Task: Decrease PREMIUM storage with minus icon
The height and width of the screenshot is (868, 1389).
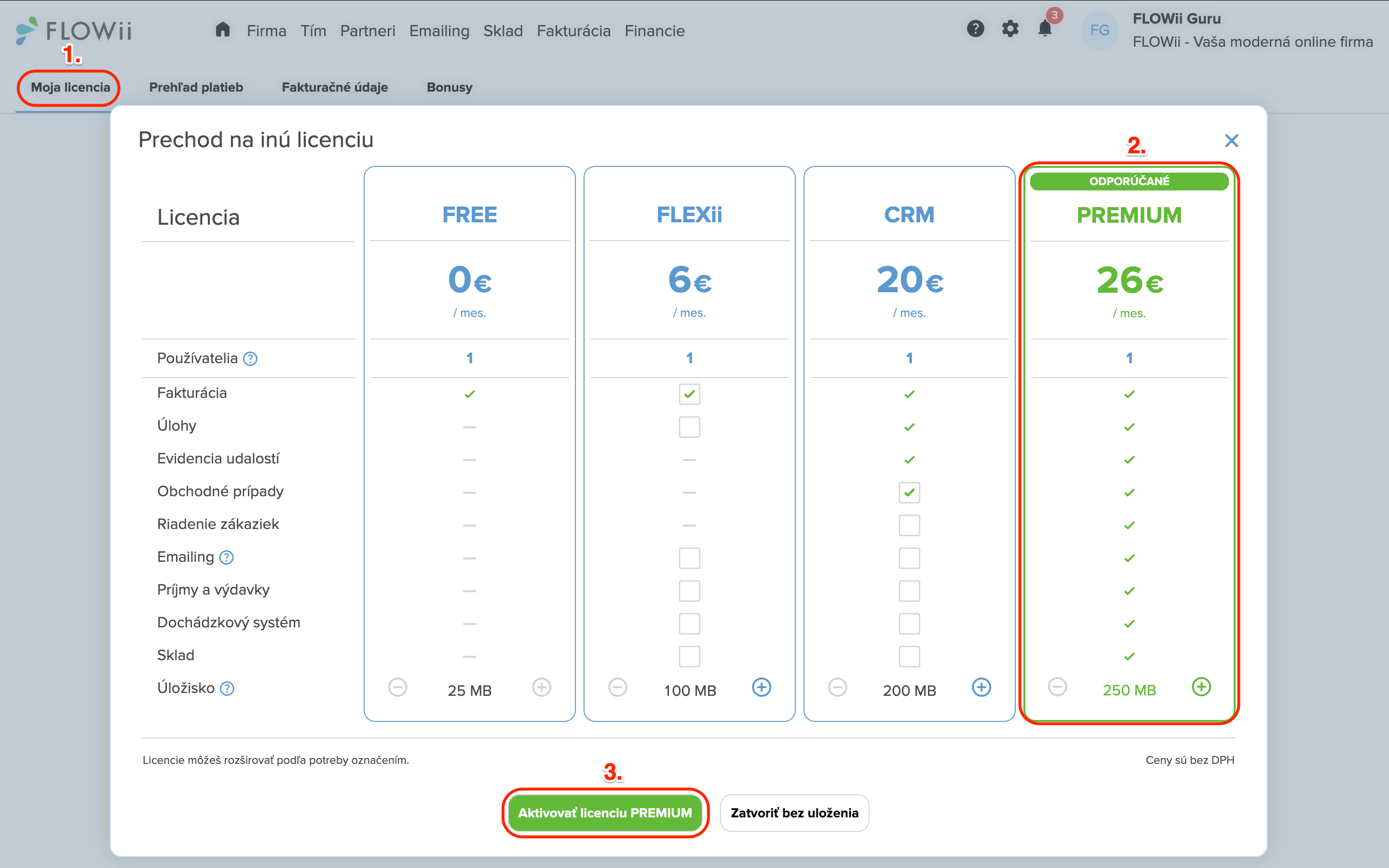Action: (1057, 687)
